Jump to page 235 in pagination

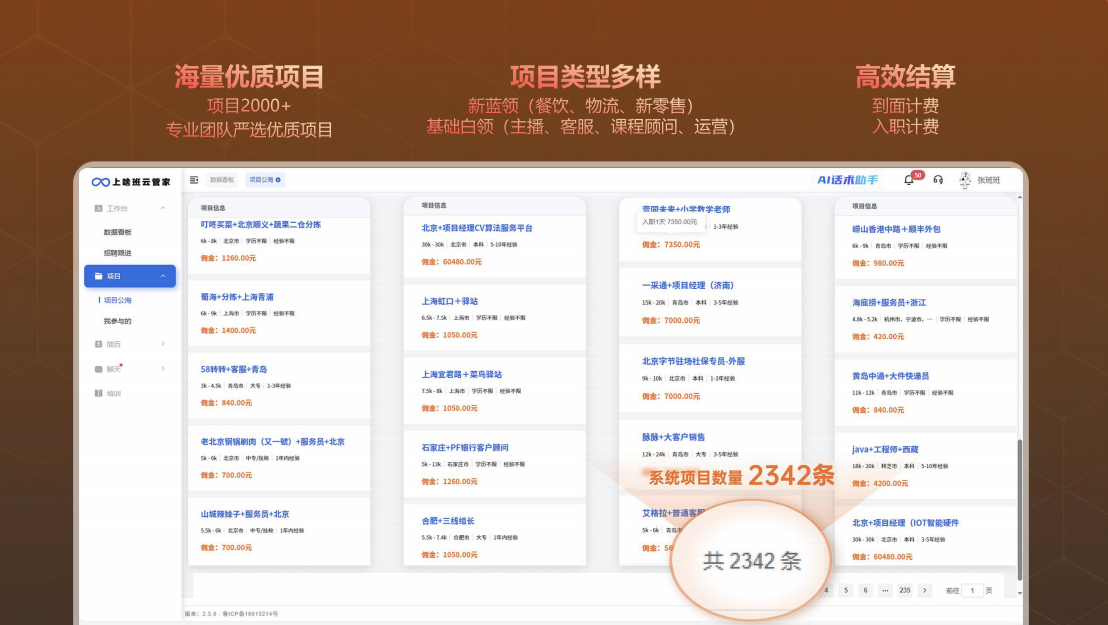[x=904, y=590]
